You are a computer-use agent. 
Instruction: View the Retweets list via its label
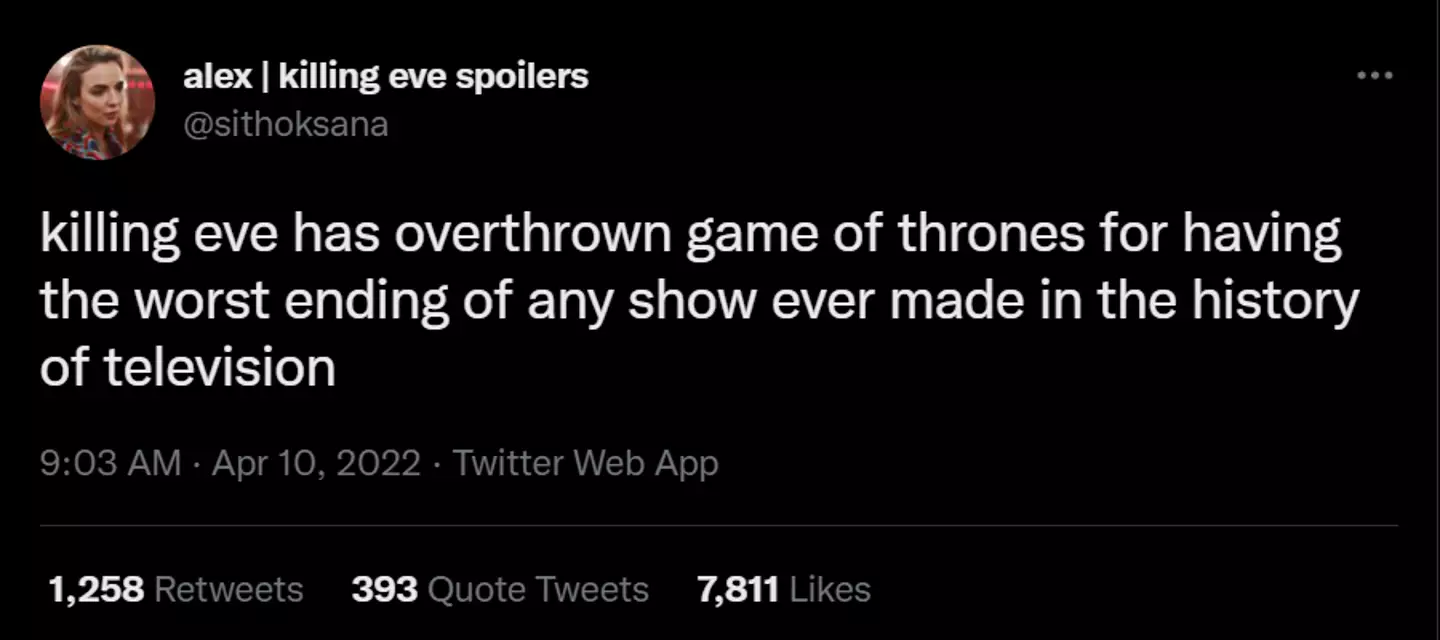pyautogui.click(x=229, y=589)
